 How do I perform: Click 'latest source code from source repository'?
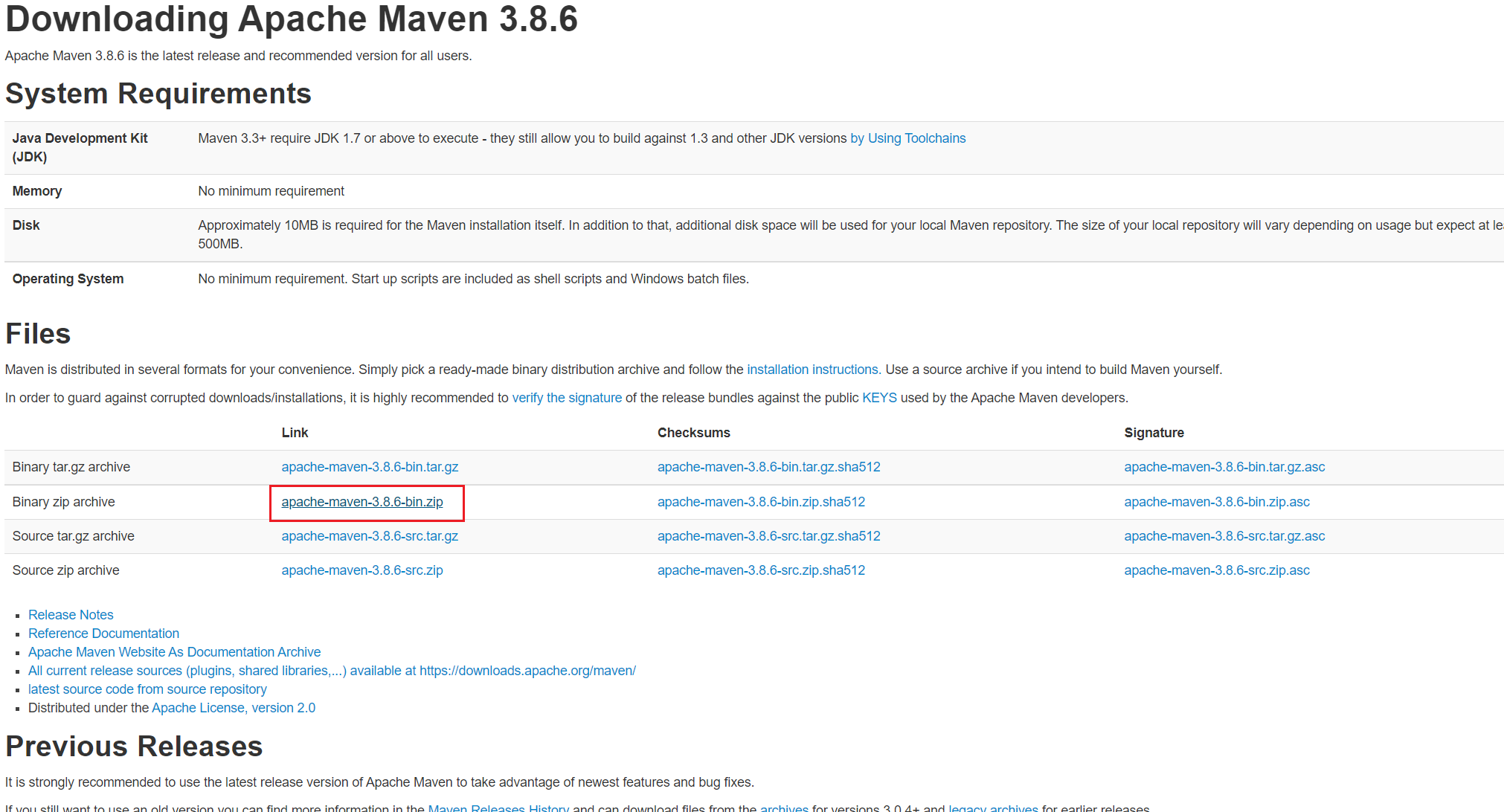pos(147,689)
